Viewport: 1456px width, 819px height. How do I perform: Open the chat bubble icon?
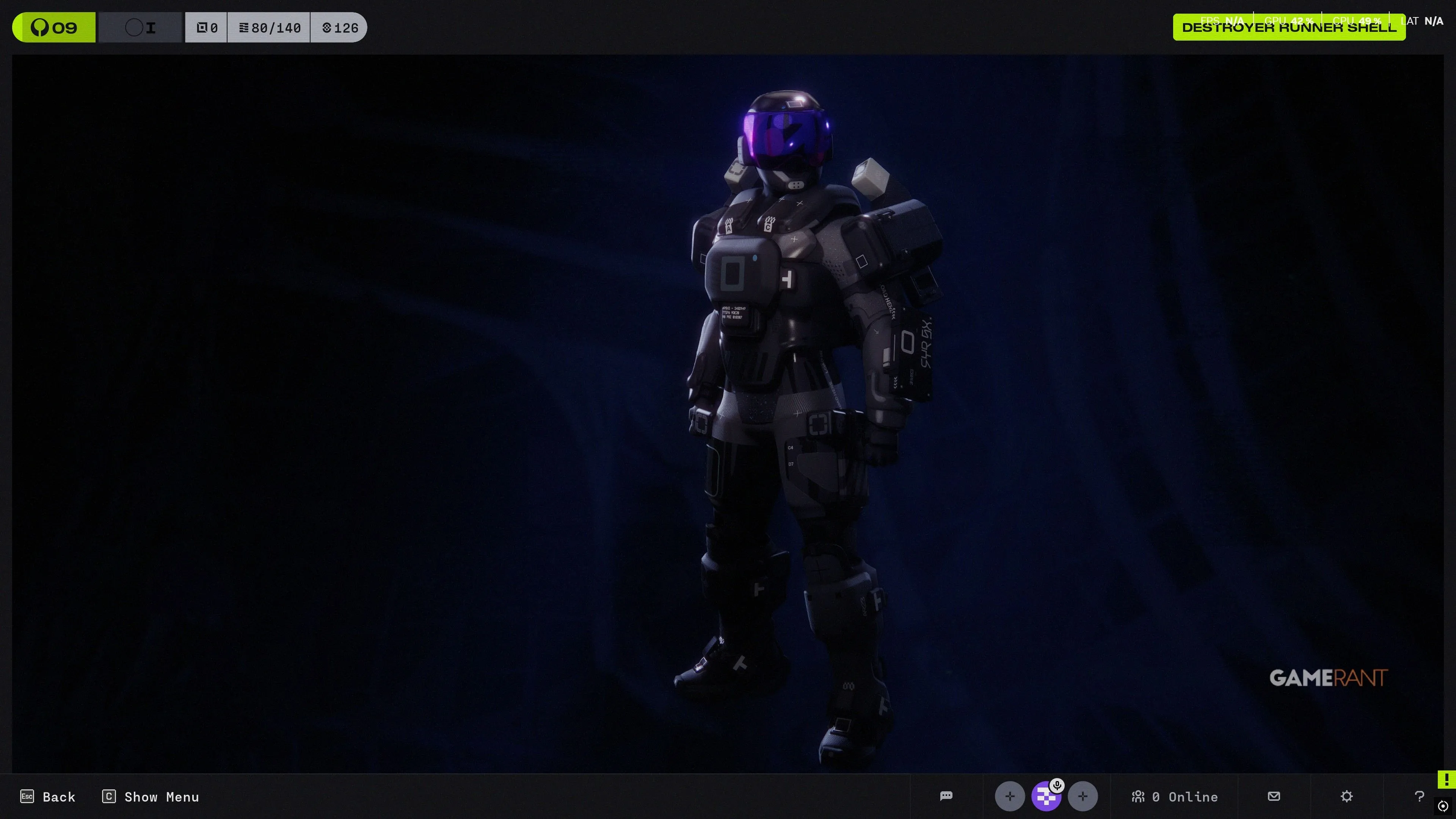coord(946,796)
